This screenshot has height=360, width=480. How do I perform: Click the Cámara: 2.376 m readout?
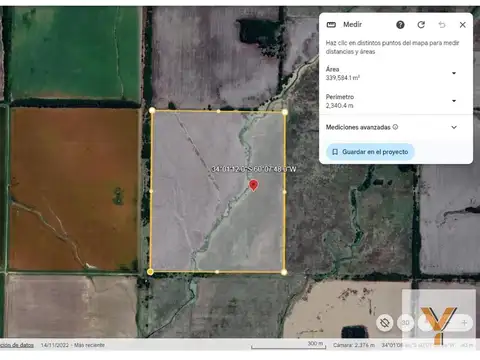tap(354, 345)
